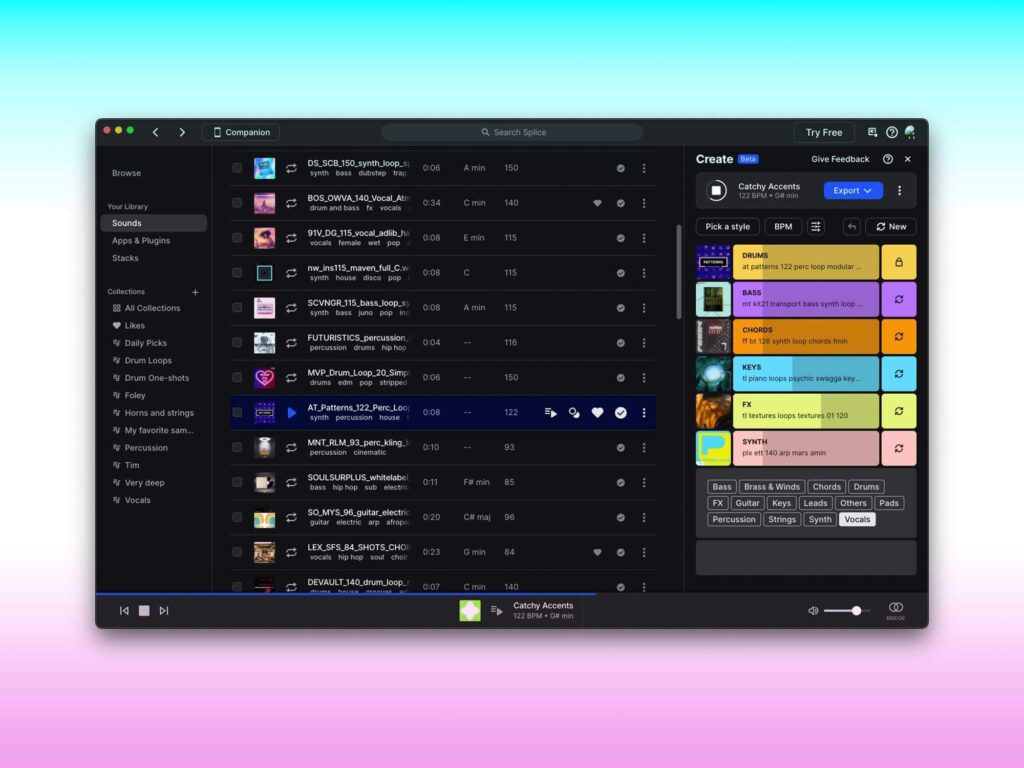Add AT_Patterns_122_Perc_Loop to queue icon
Screen dimensions: 1024x768
tap(551, 413)
